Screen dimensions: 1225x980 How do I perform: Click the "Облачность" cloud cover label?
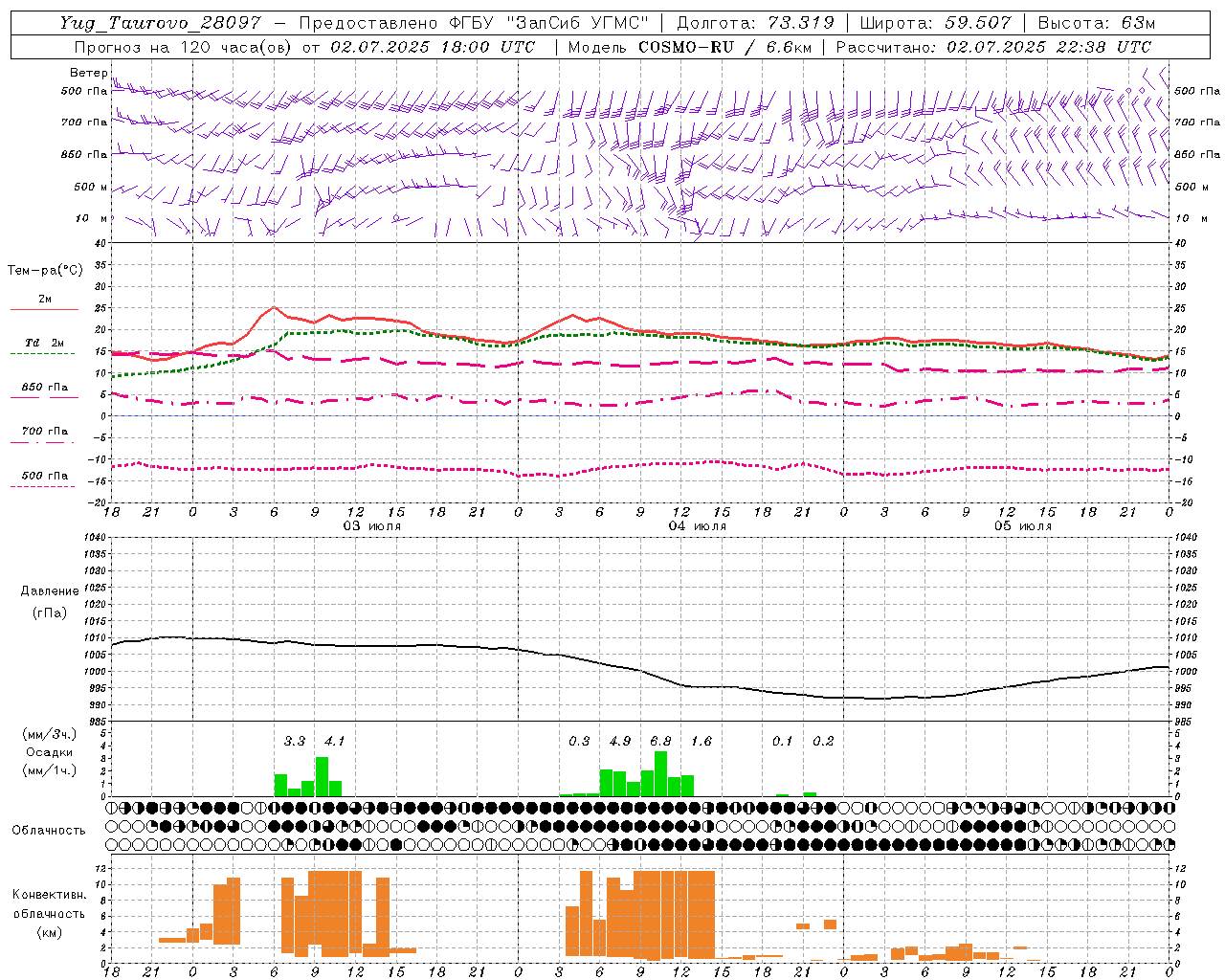[49, 830]
